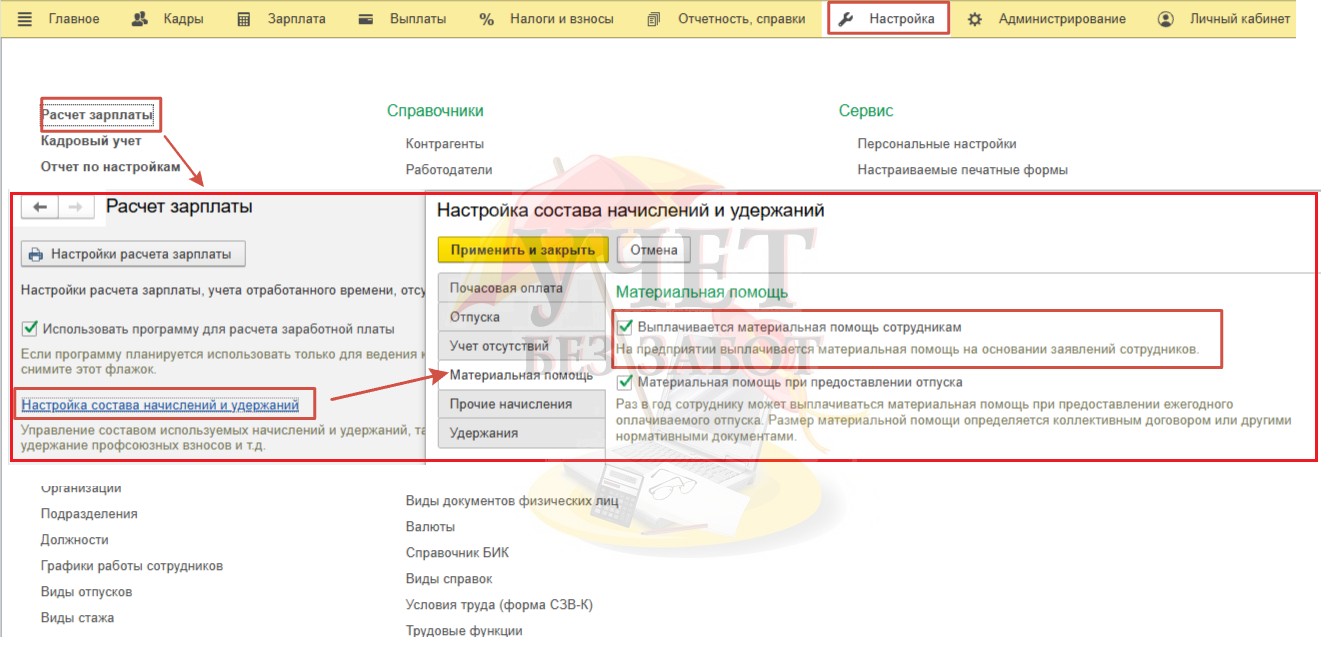Screen dimensions: 1343x649
Task: Open Настройки расчета зарплаты printer button
Action: coord(133,254)
